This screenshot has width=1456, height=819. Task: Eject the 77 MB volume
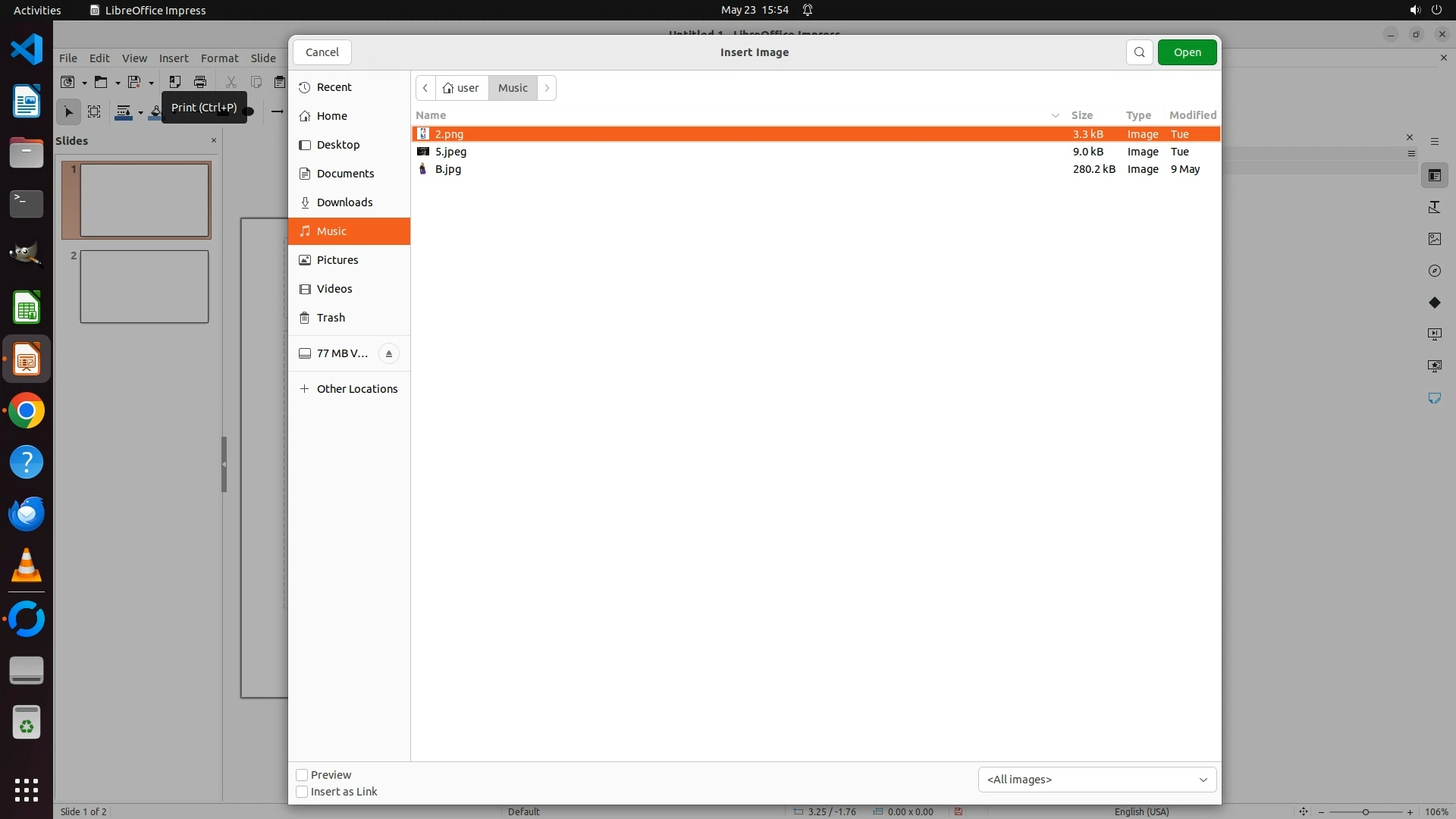389,353
